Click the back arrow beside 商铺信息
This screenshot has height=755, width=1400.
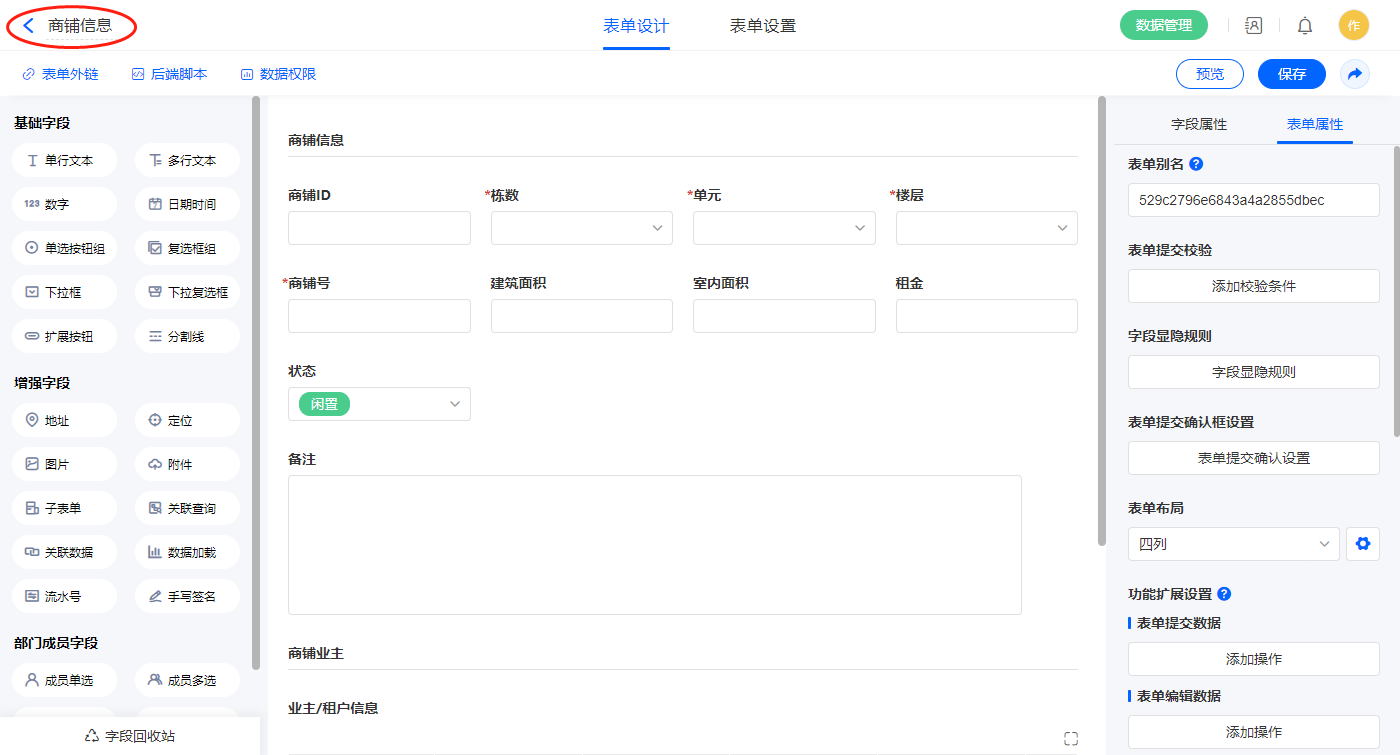click(28, 26)
